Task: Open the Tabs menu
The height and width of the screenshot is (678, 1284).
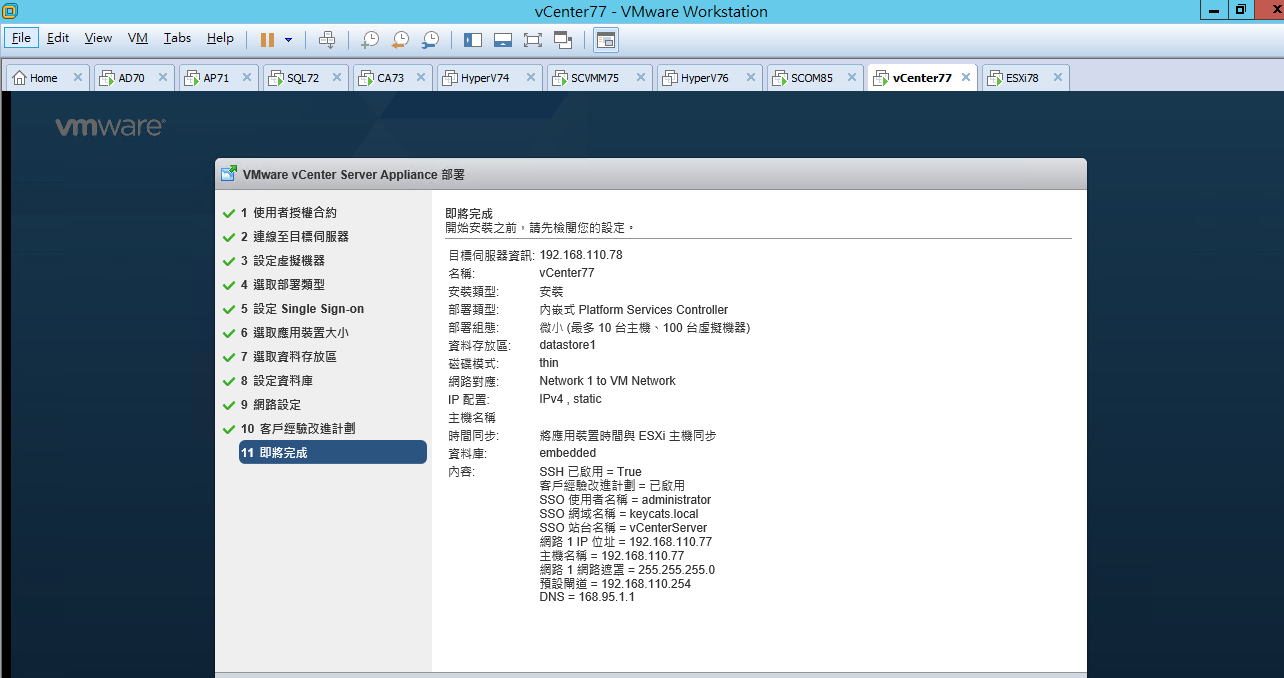Action: point(177,38)
